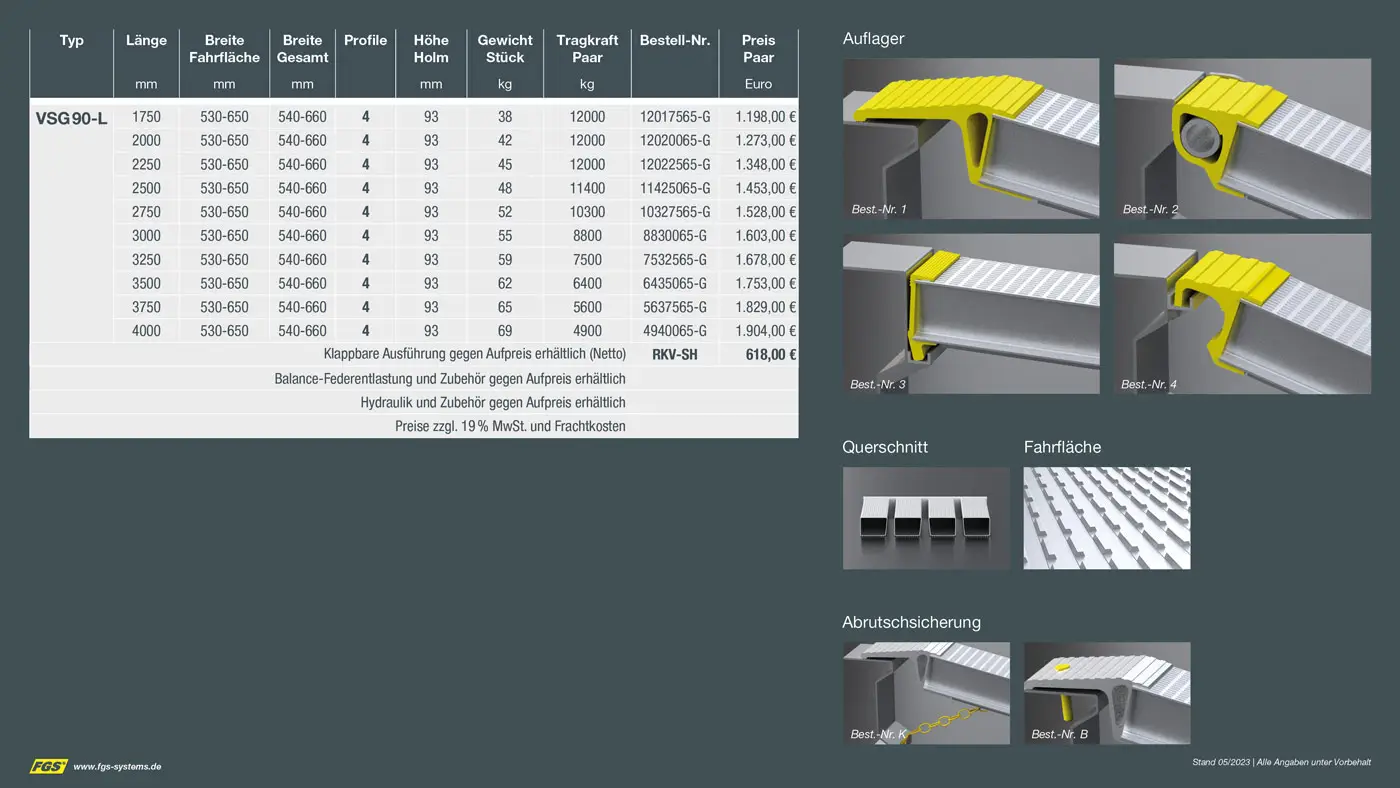
Task: Click the Länge 4000 row cell
Action: [x=146, y=331]
